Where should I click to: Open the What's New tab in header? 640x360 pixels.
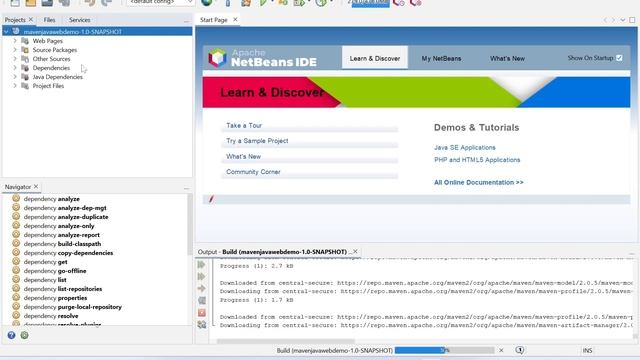click(x=507, y=58)
